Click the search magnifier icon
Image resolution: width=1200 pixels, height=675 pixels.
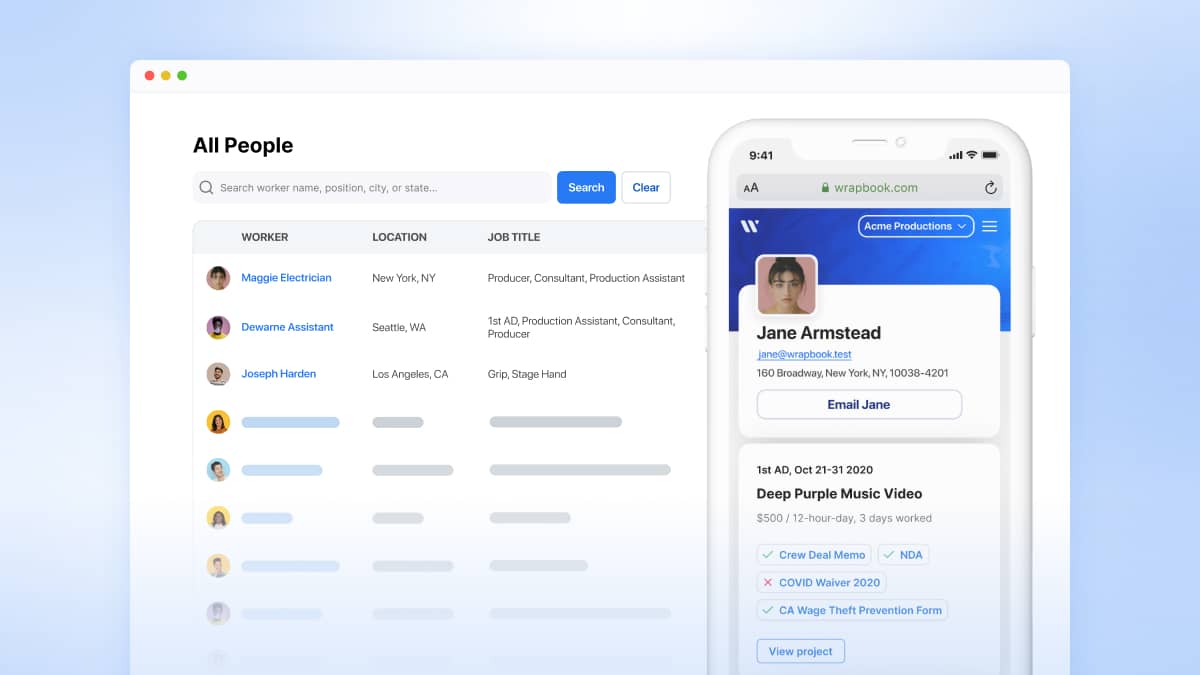(x=206, y=187)
